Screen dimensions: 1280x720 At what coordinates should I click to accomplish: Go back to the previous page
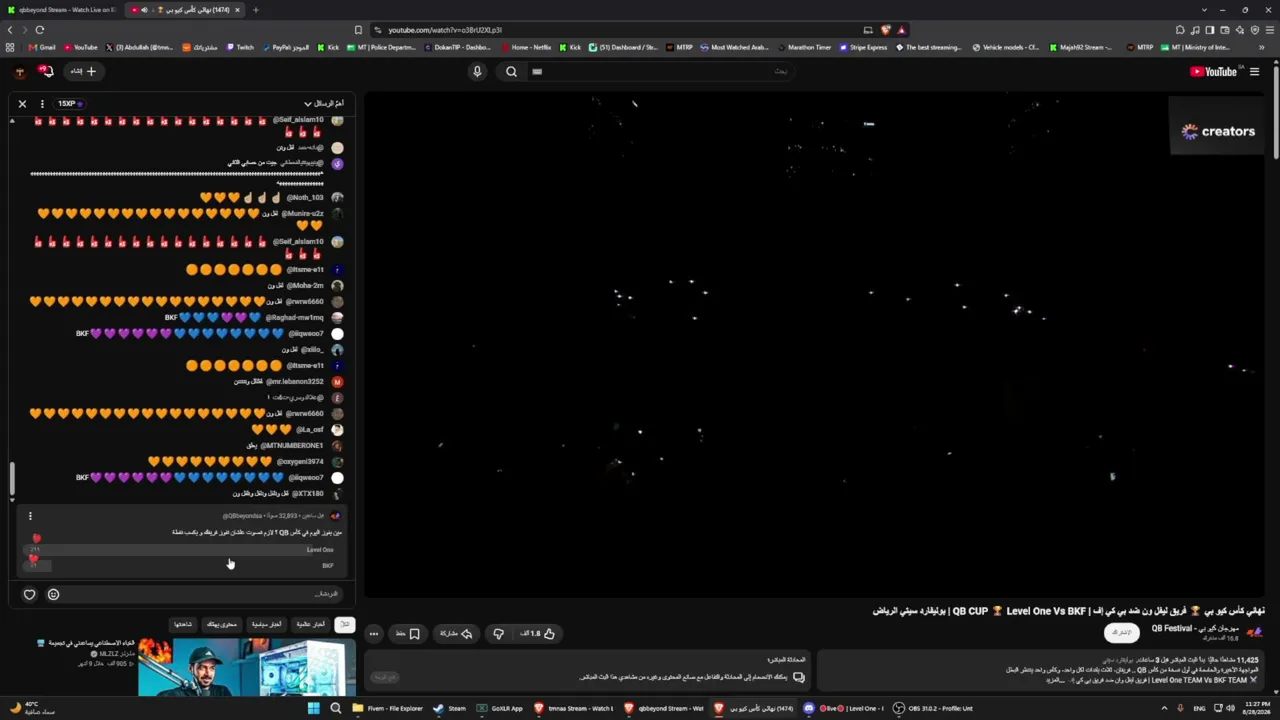[10, 30]
